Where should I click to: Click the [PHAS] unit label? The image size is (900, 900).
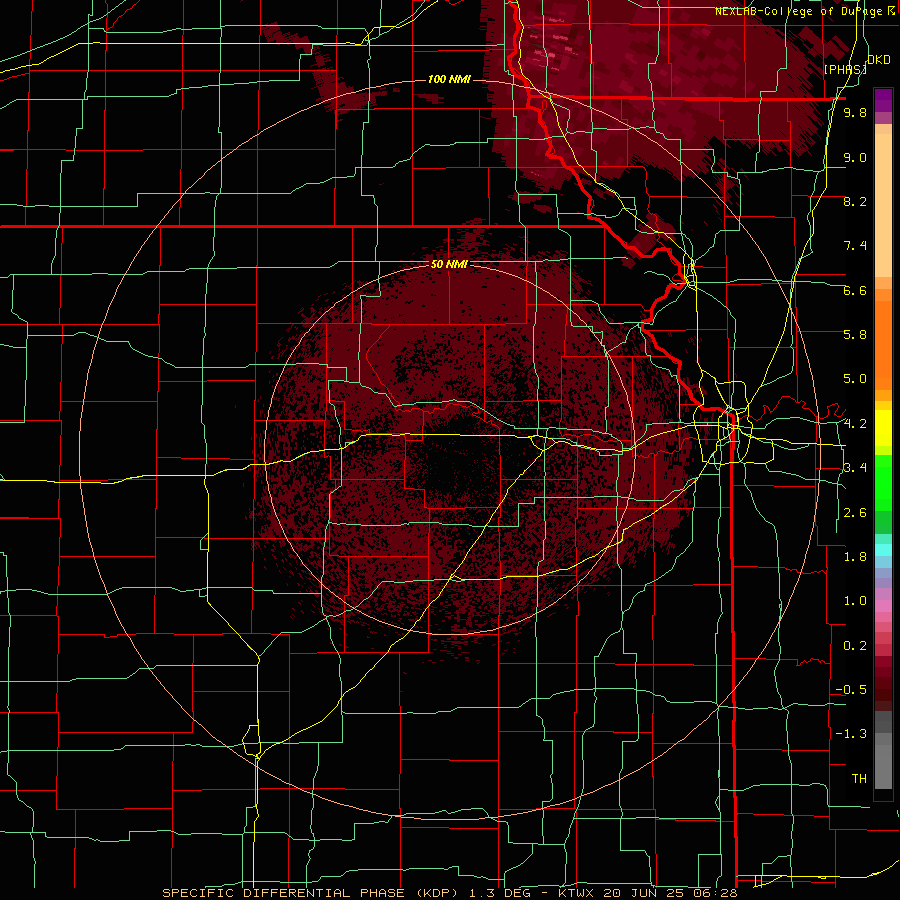[845, 69]
